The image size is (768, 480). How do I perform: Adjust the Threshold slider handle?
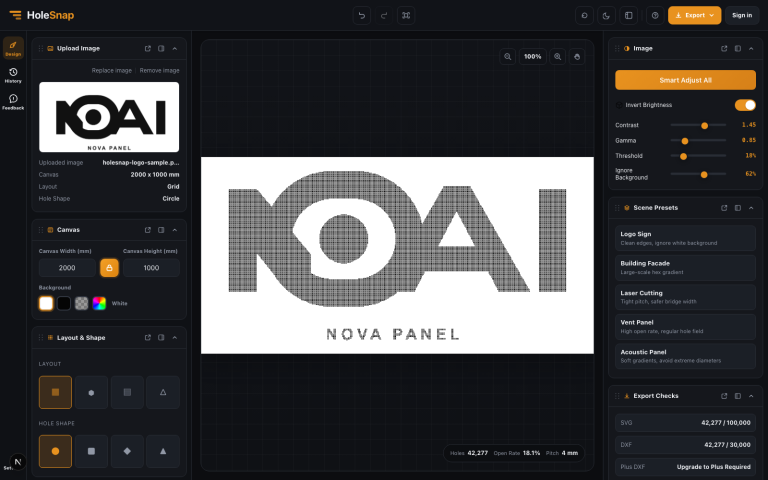pyautogui.click(x=683, y=156)
